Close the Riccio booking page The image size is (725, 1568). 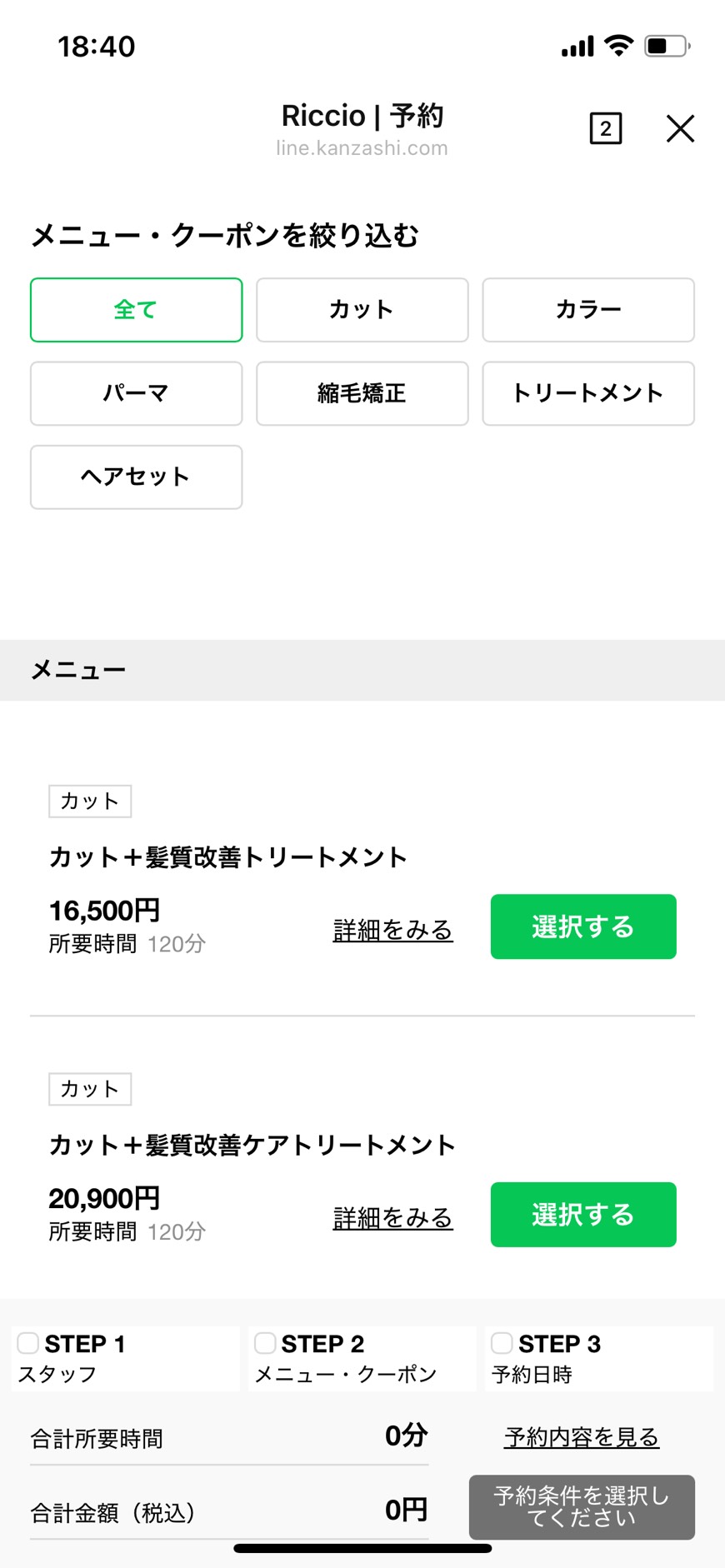pyautogui.click(x=680, y=129)
